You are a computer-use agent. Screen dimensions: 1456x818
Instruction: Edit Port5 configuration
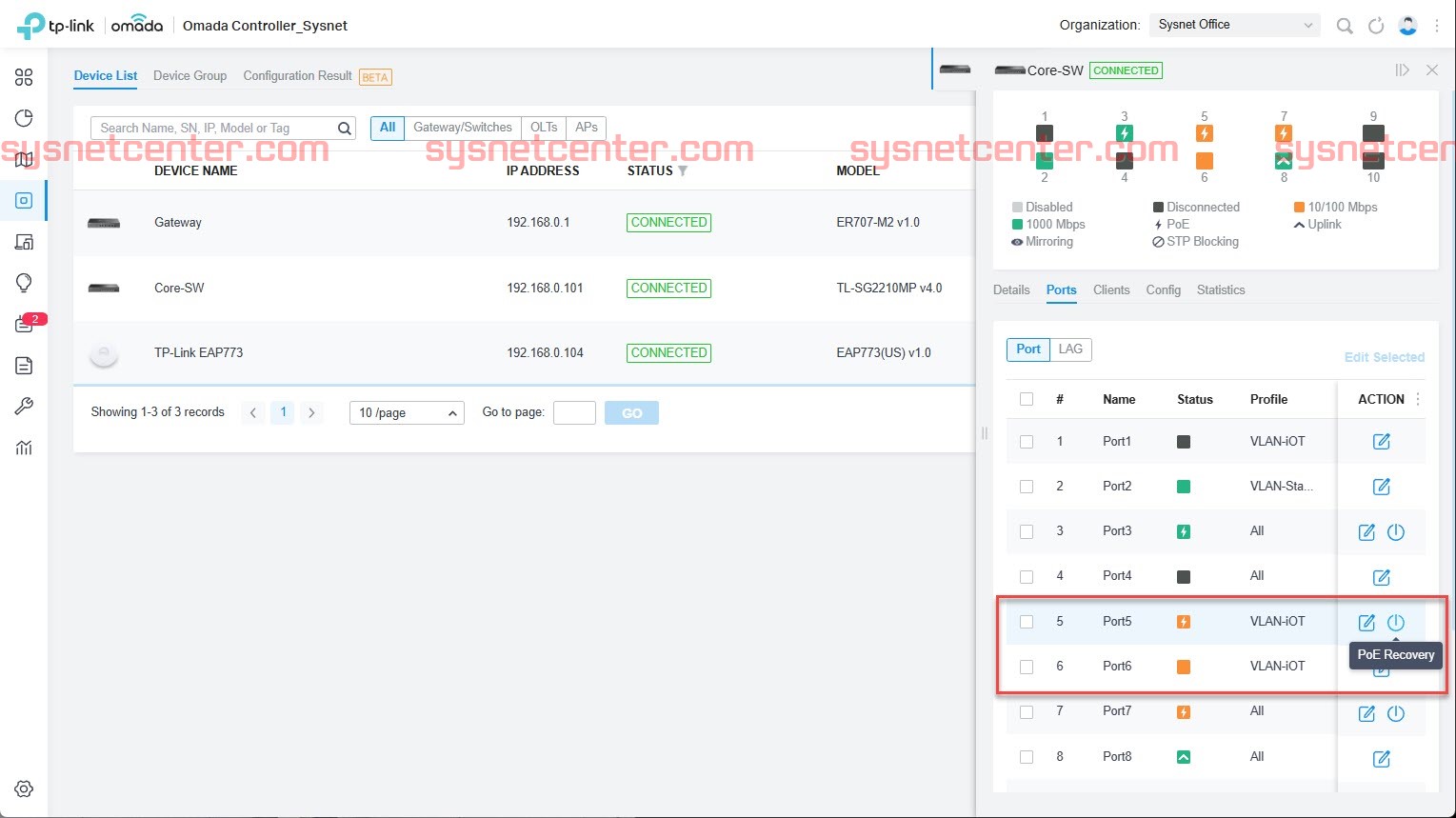[x=1366, y=623]
